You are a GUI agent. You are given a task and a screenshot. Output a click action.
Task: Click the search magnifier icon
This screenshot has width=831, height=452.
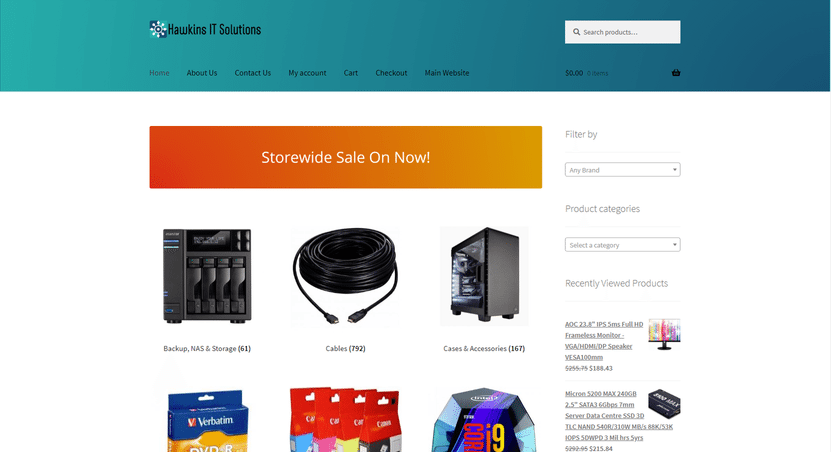pos(576,32)
